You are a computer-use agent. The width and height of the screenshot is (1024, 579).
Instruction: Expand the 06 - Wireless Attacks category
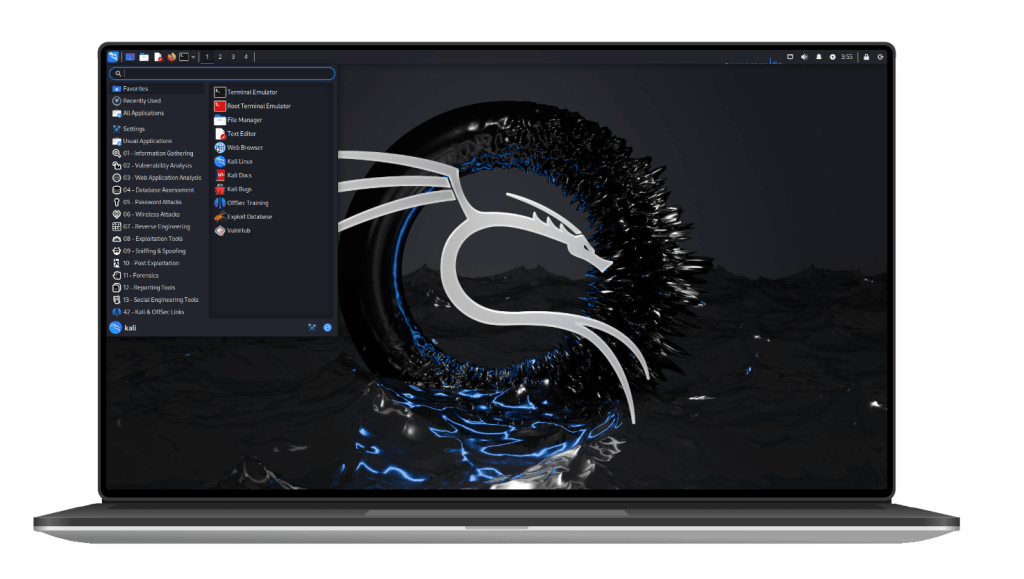point(151,214)
